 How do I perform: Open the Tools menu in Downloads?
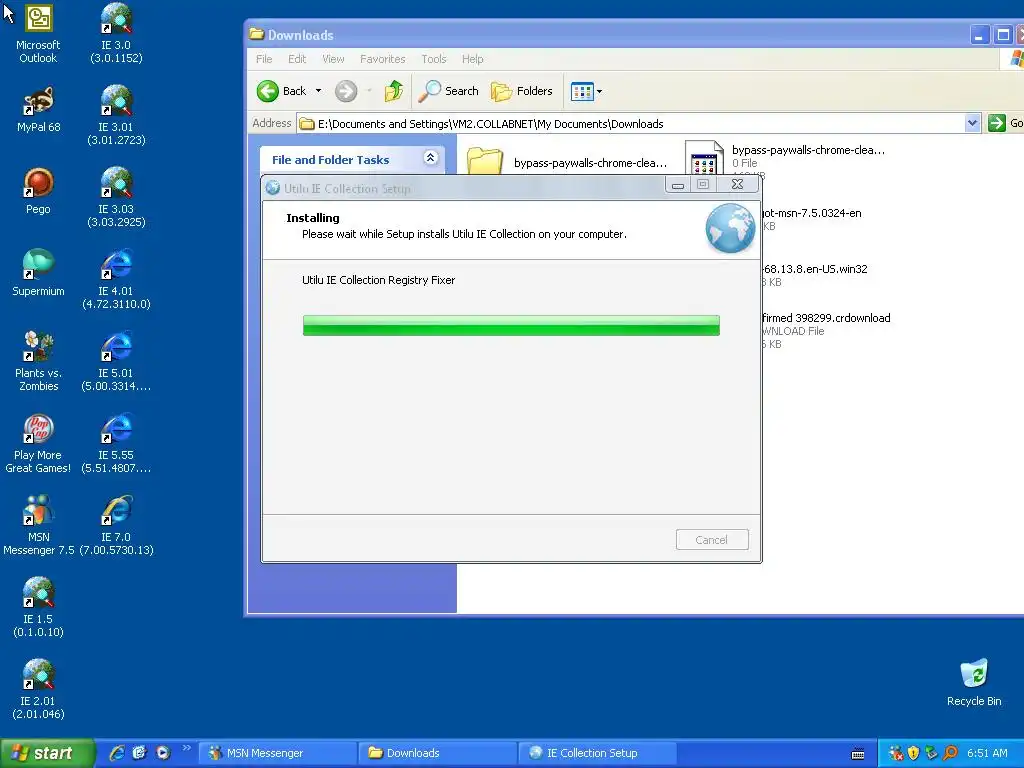coord(434,59)
